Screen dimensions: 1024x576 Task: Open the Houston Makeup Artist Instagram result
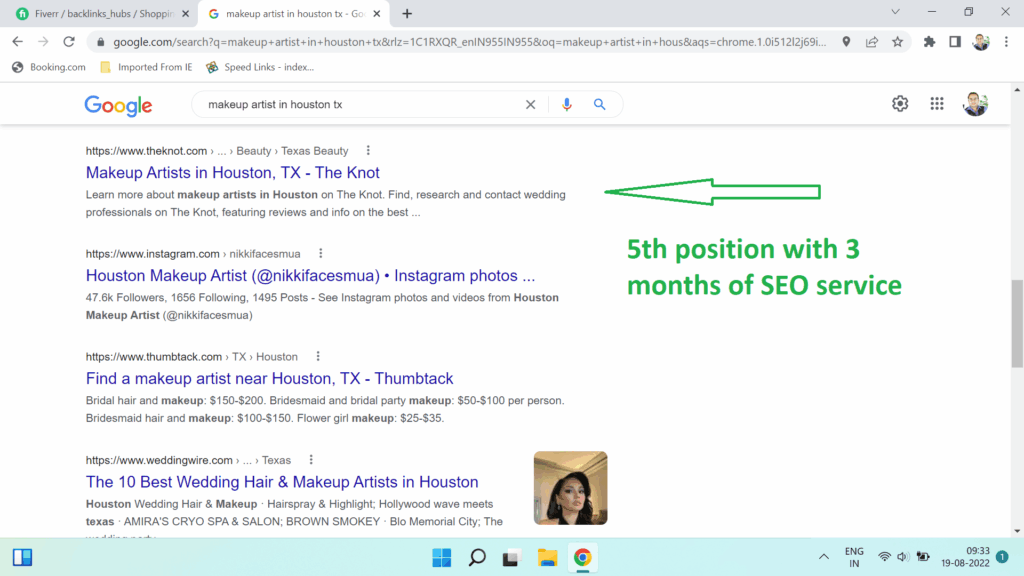[310, 276]
